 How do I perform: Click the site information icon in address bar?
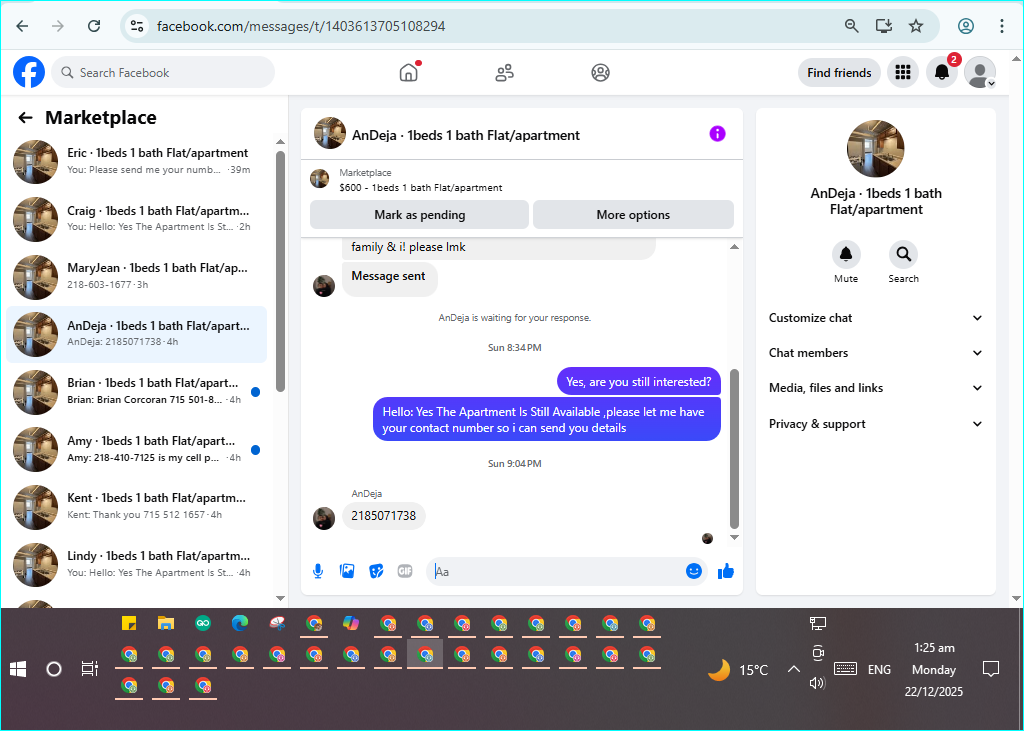(136, 26)
